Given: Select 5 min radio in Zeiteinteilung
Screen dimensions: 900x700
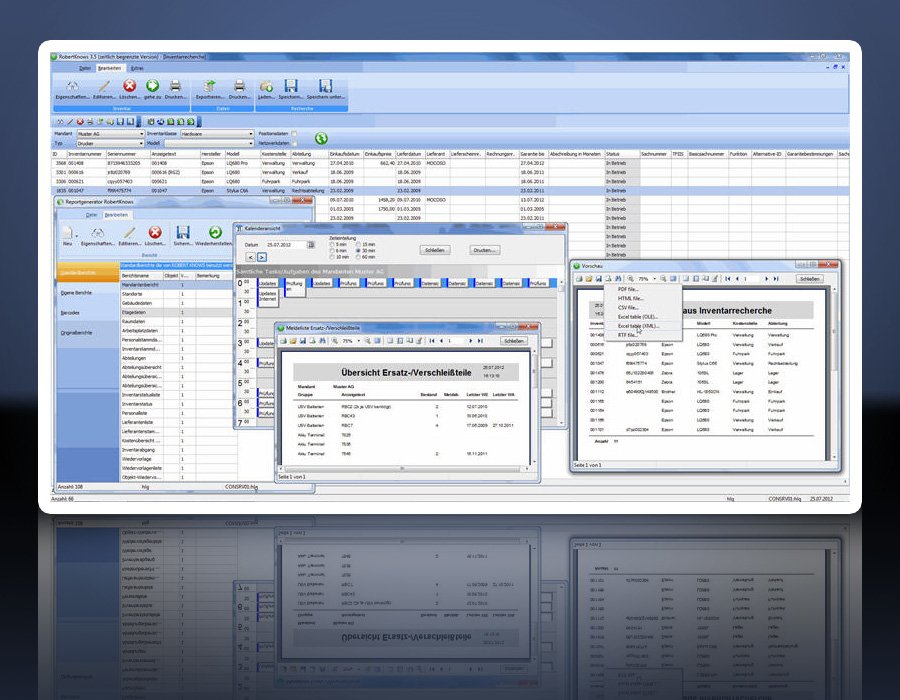Looking at the screenshot, I should [332, 244].
